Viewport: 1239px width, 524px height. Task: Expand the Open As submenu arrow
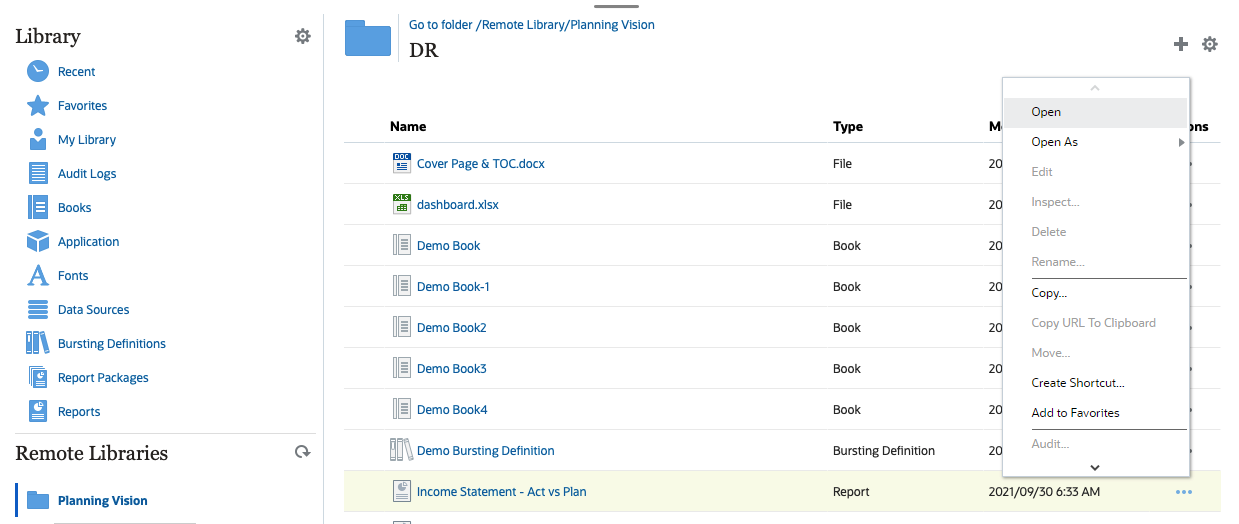1182,142
